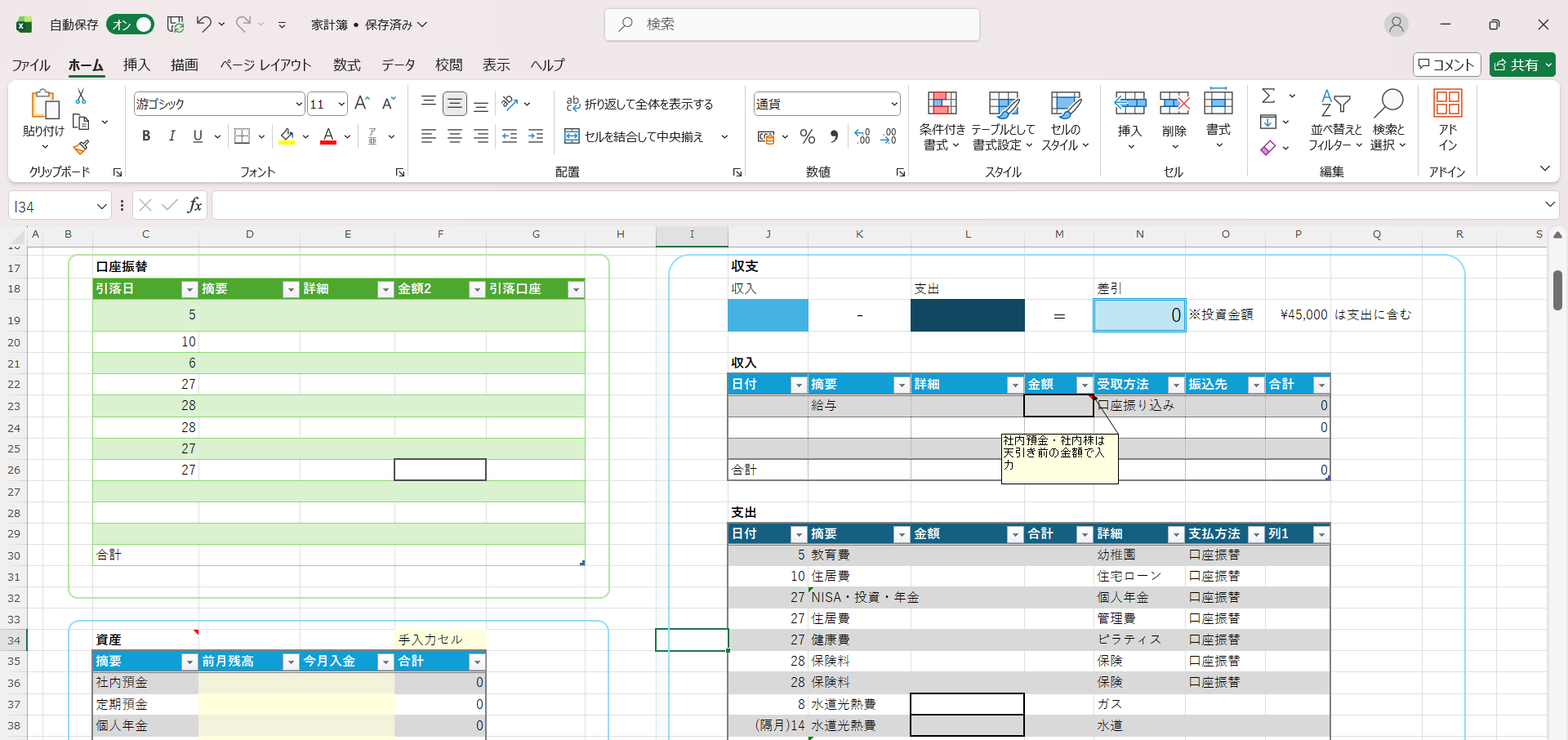1568x740 pixels.
Task: Switch to the 挿入 ribbon tab
Action: coord(136,65)
